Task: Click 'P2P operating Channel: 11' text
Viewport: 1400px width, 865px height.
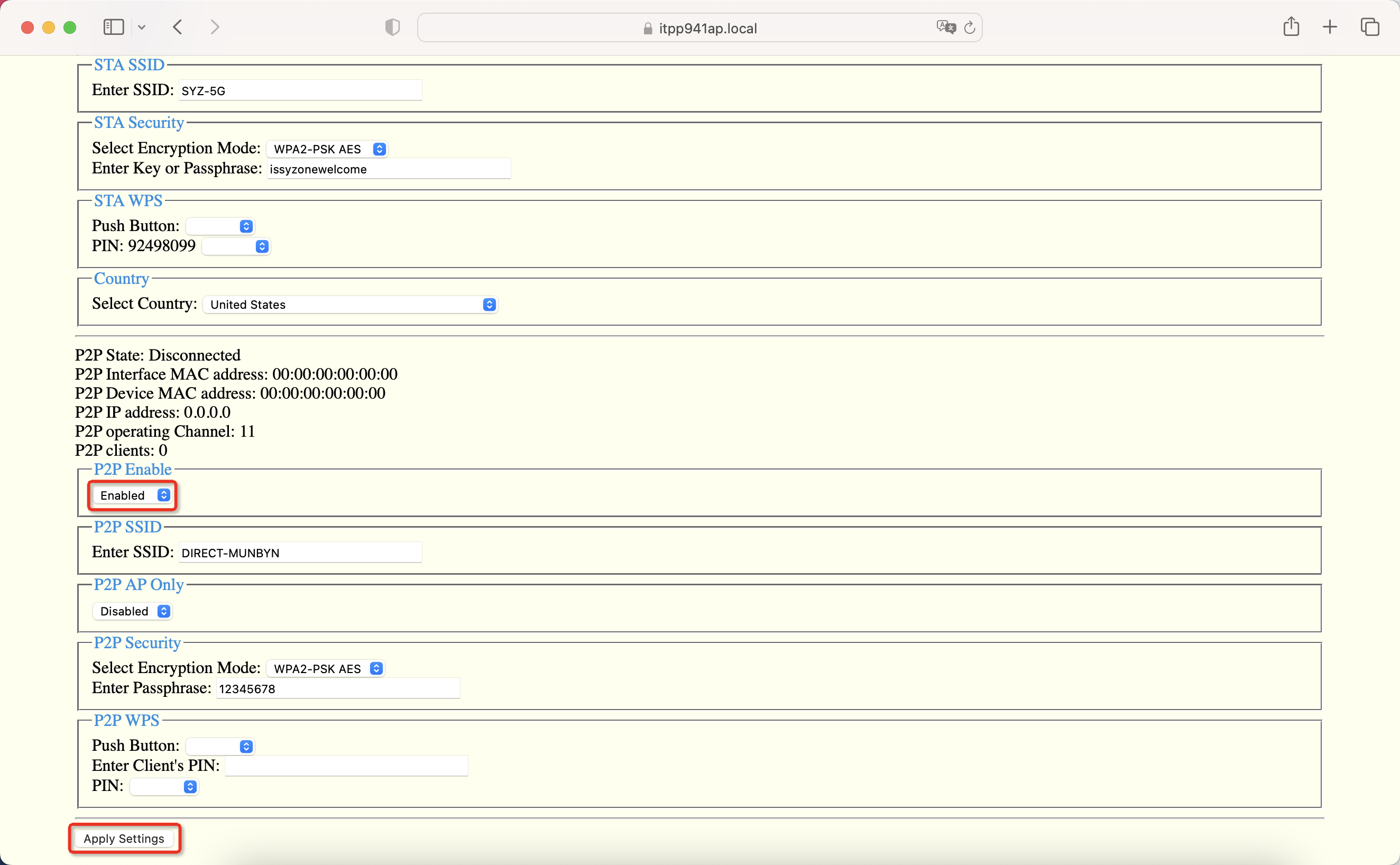Action: coord(165,431)
